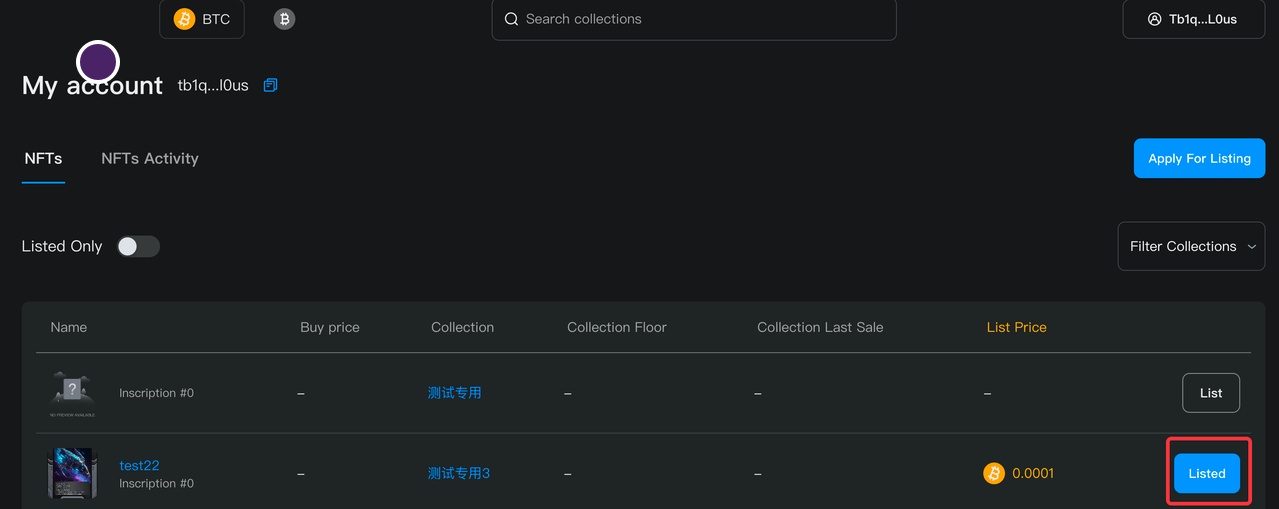The image size is (1279, 509).
Task: Toggle the Listed Only switch
Action: (138, 246)
